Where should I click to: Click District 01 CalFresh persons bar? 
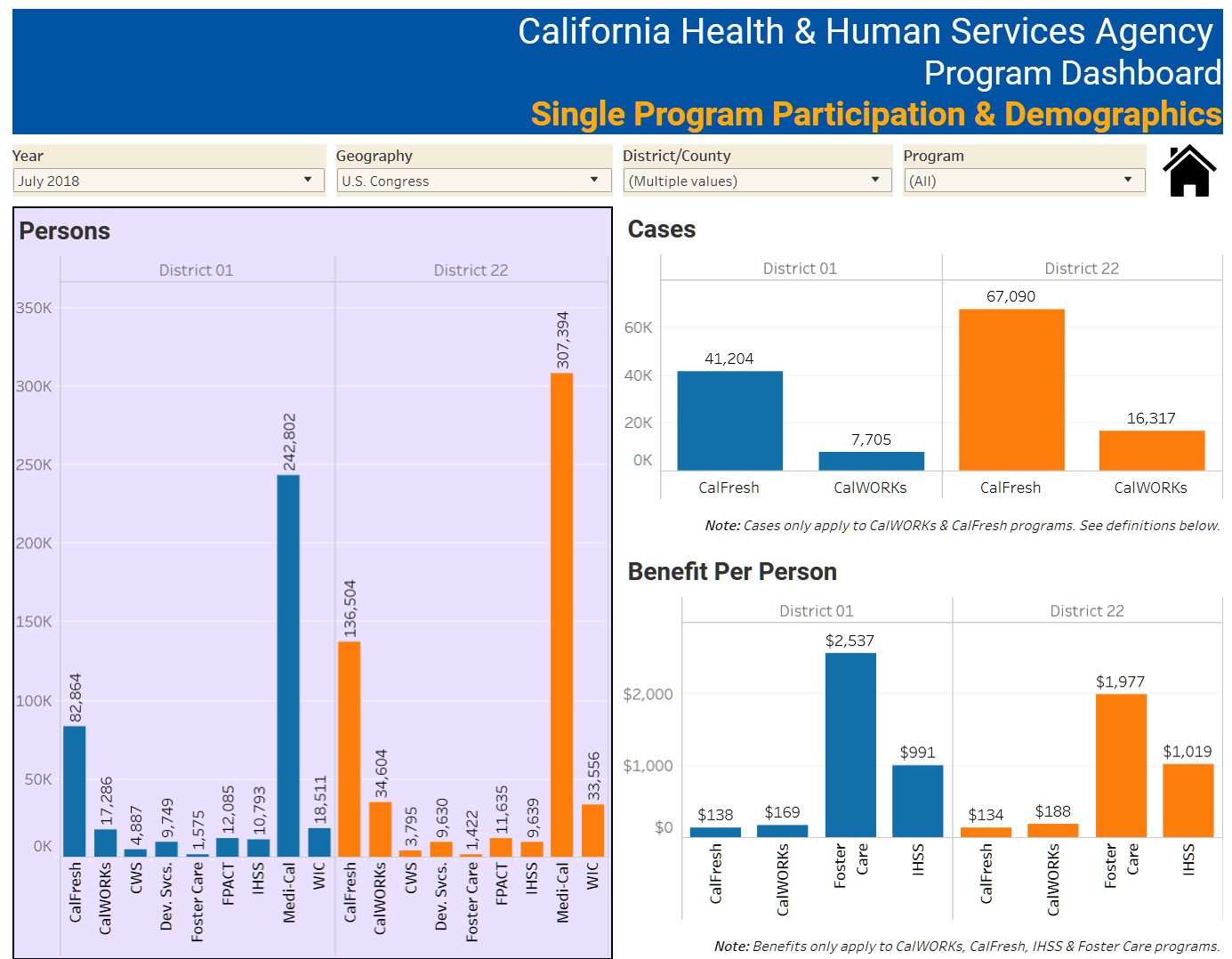coord(75,791)
